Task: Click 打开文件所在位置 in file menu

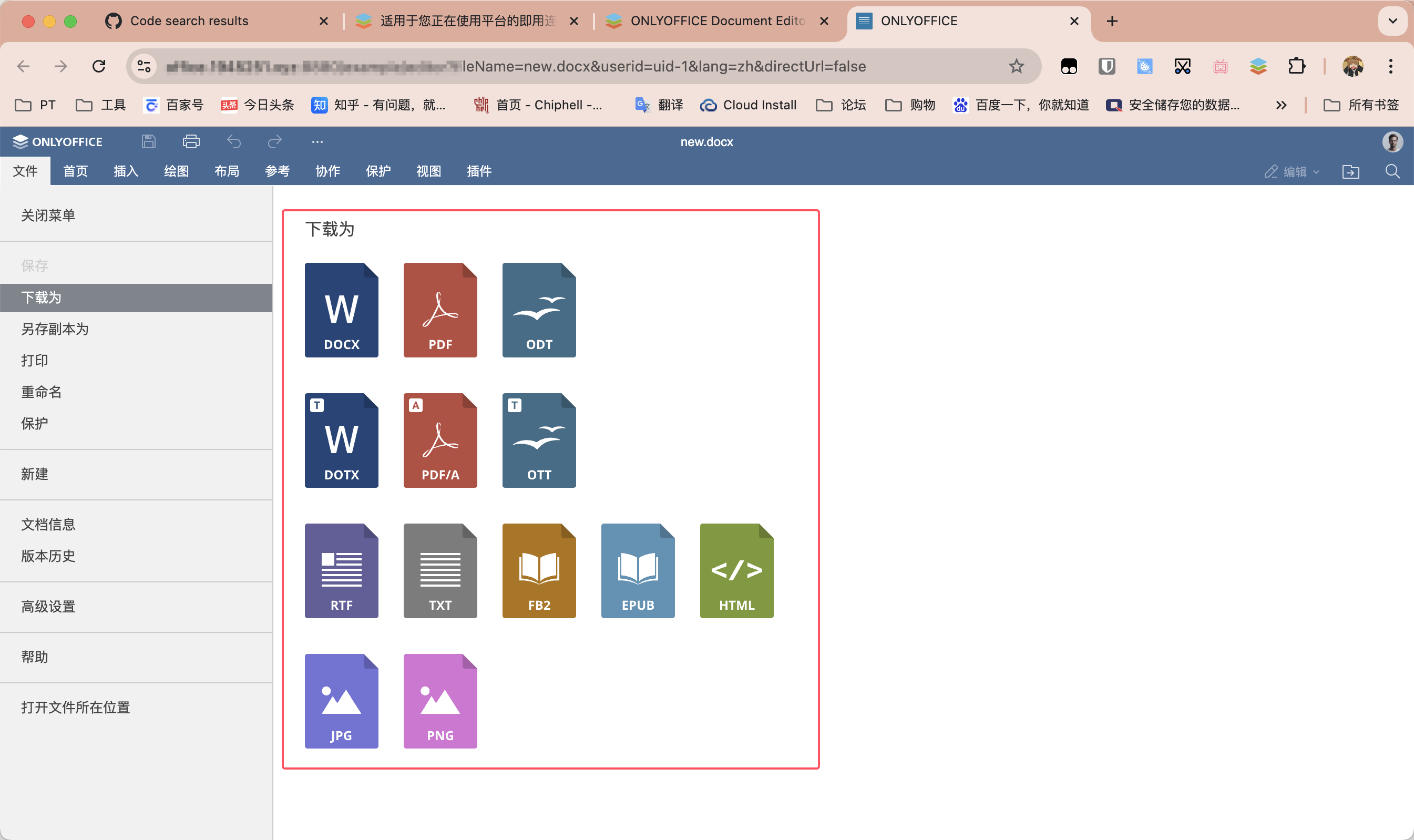Action: 136,707
